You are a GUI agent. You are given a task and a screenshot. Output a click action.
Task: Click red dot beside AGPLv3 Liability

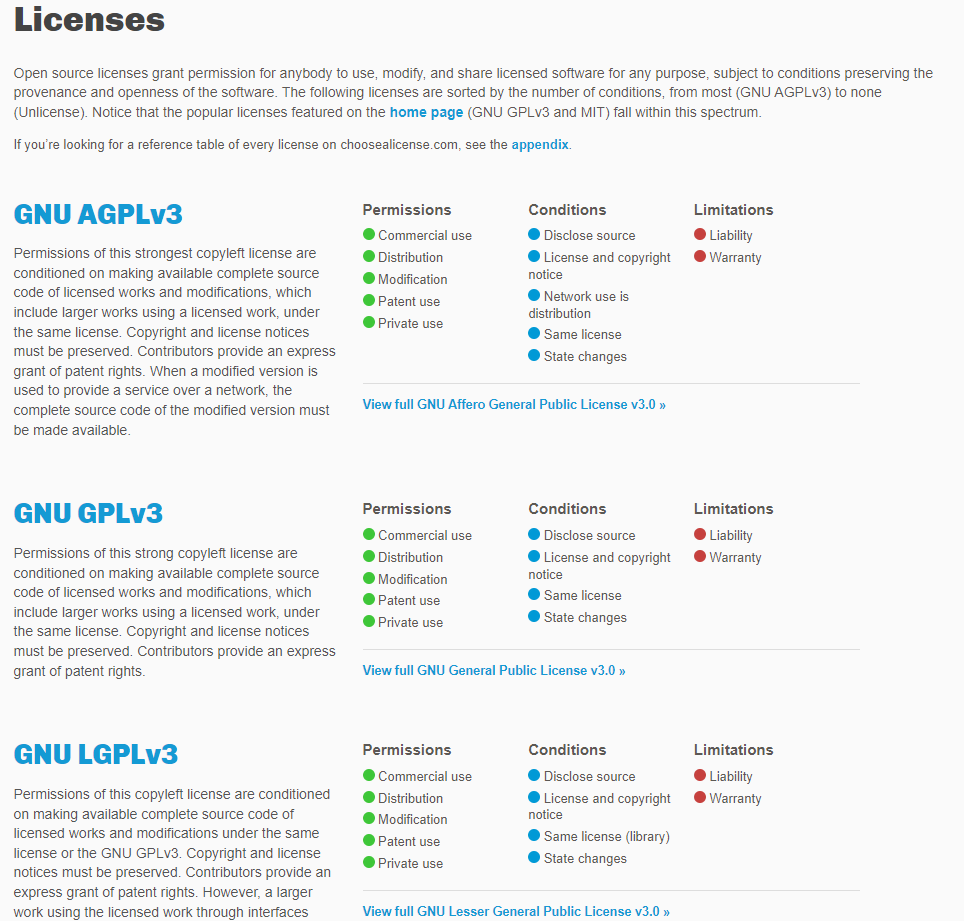pos(700,234)
